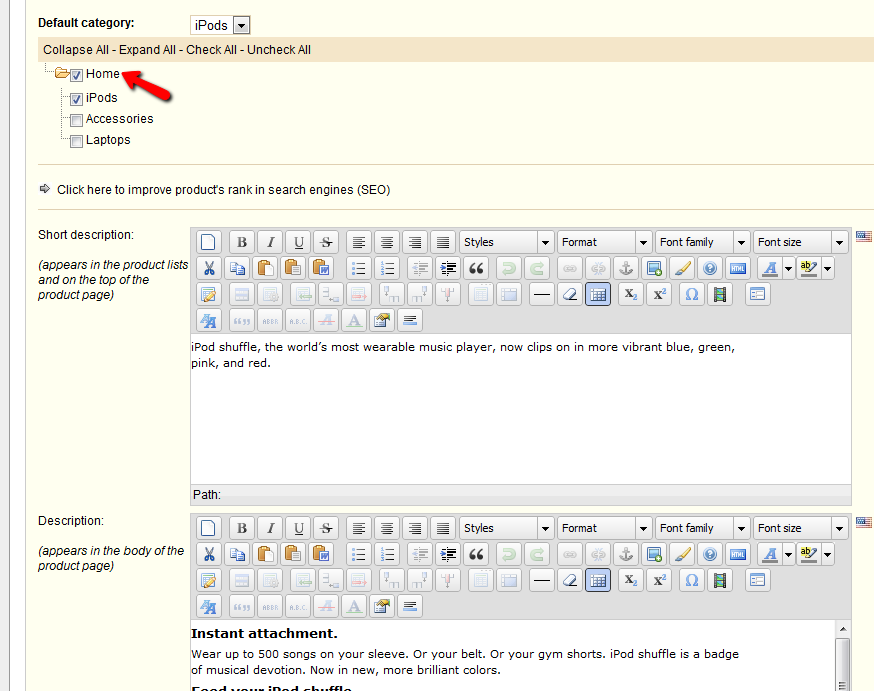Open Styles dropdown in Short description editor
This screenshot has height=691, width=874.
click(507, 242)
